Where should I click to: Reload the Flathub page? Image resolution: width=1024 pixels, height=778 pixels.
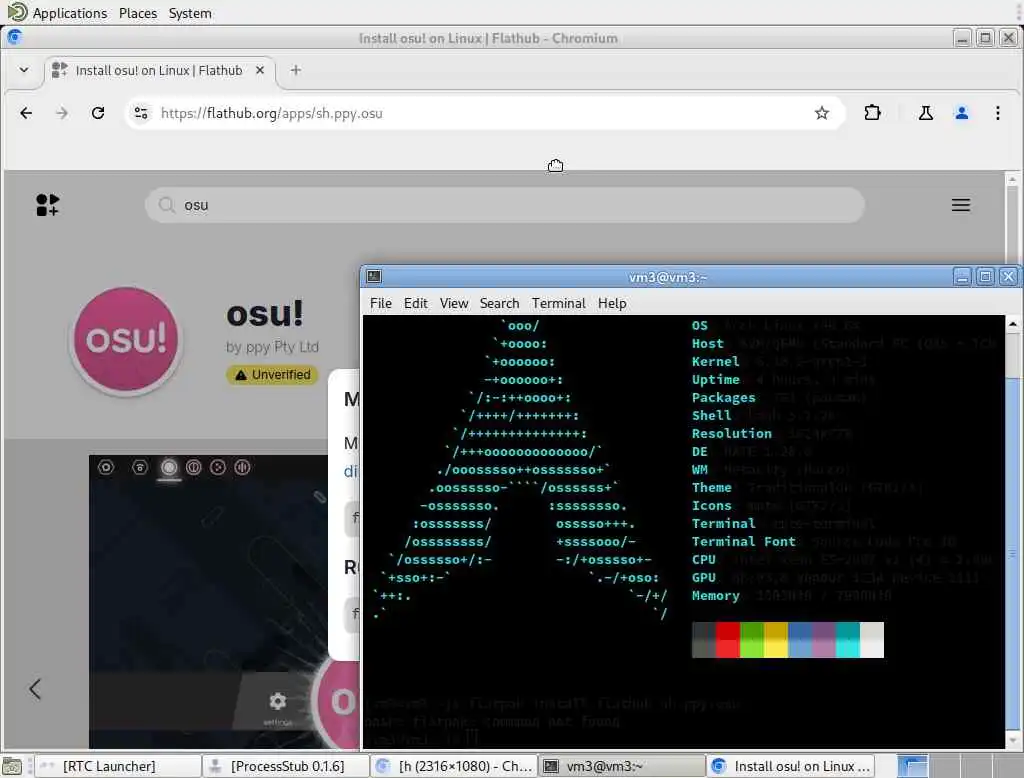click(x=98, y=113)
